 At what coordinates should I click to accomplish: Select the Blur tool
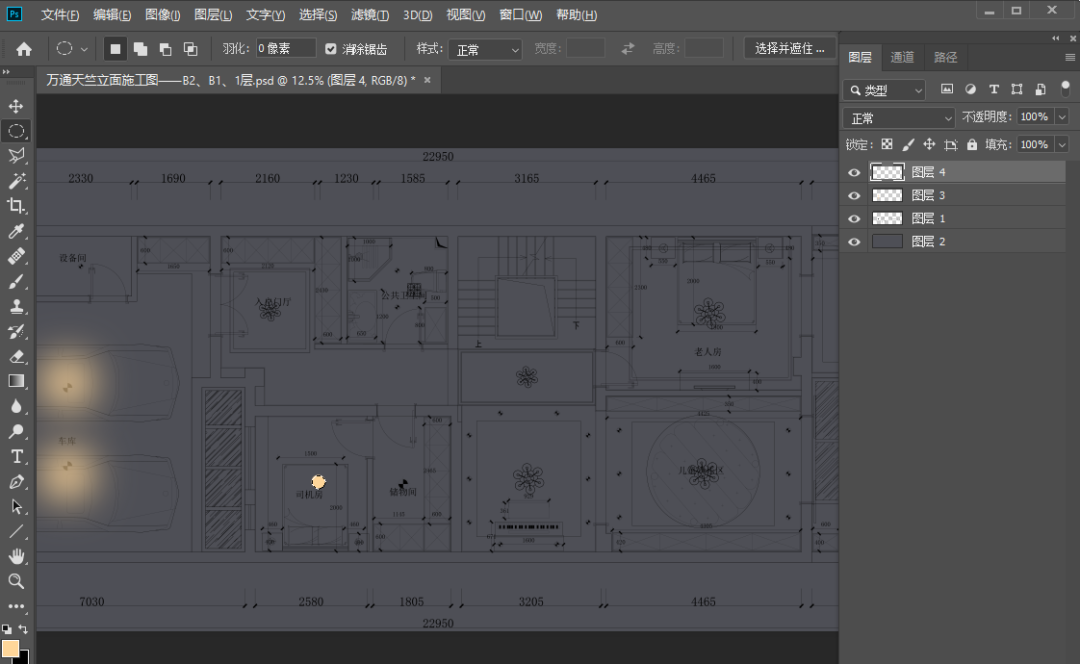click(x=16, y=406)
